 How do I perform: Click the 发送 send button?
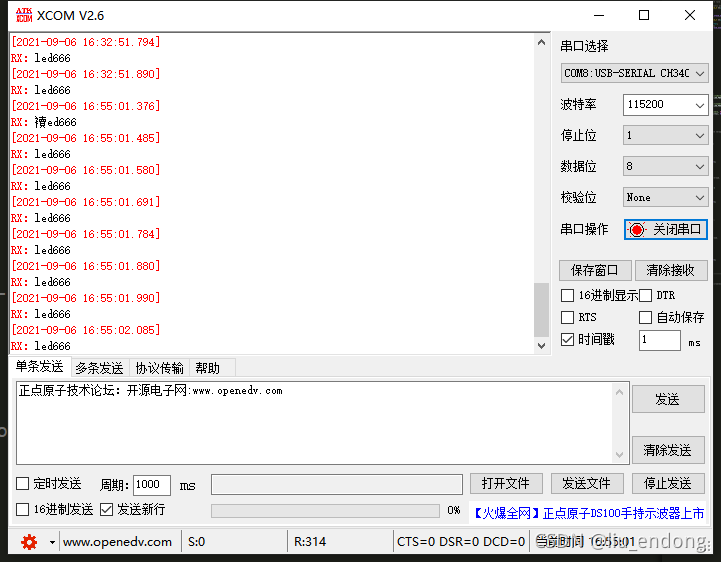coord(668,399)
